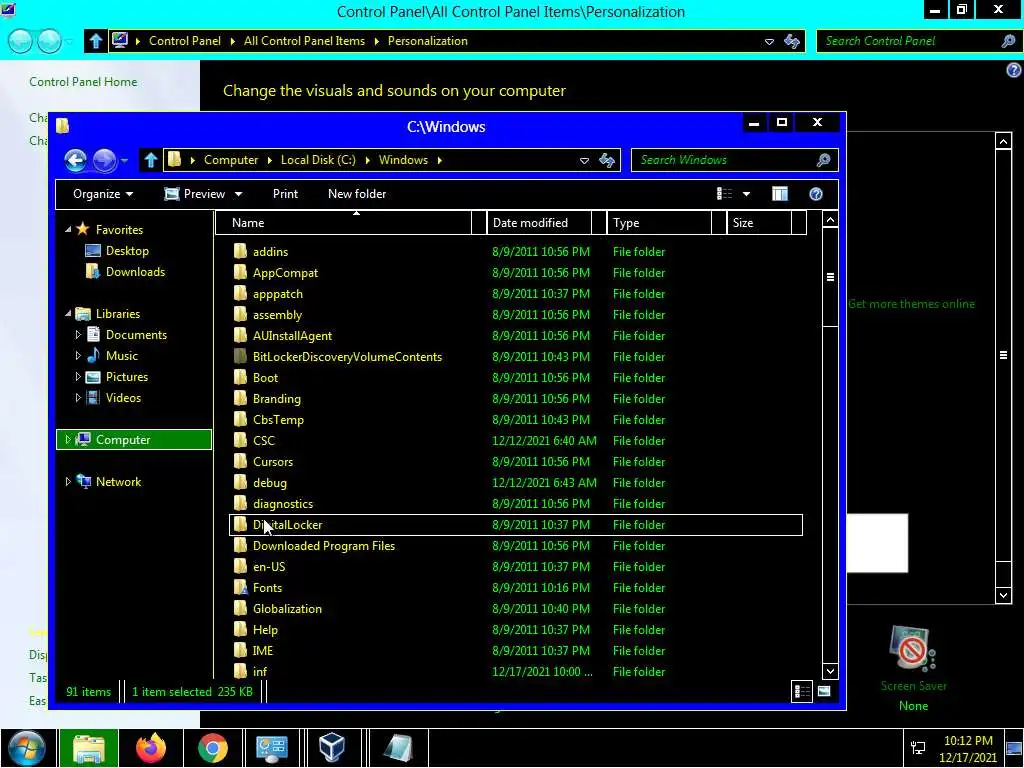The height and width of the screenshot is (768, 1024).
Task: Expand the Computer node
Action: coord(68,440)
